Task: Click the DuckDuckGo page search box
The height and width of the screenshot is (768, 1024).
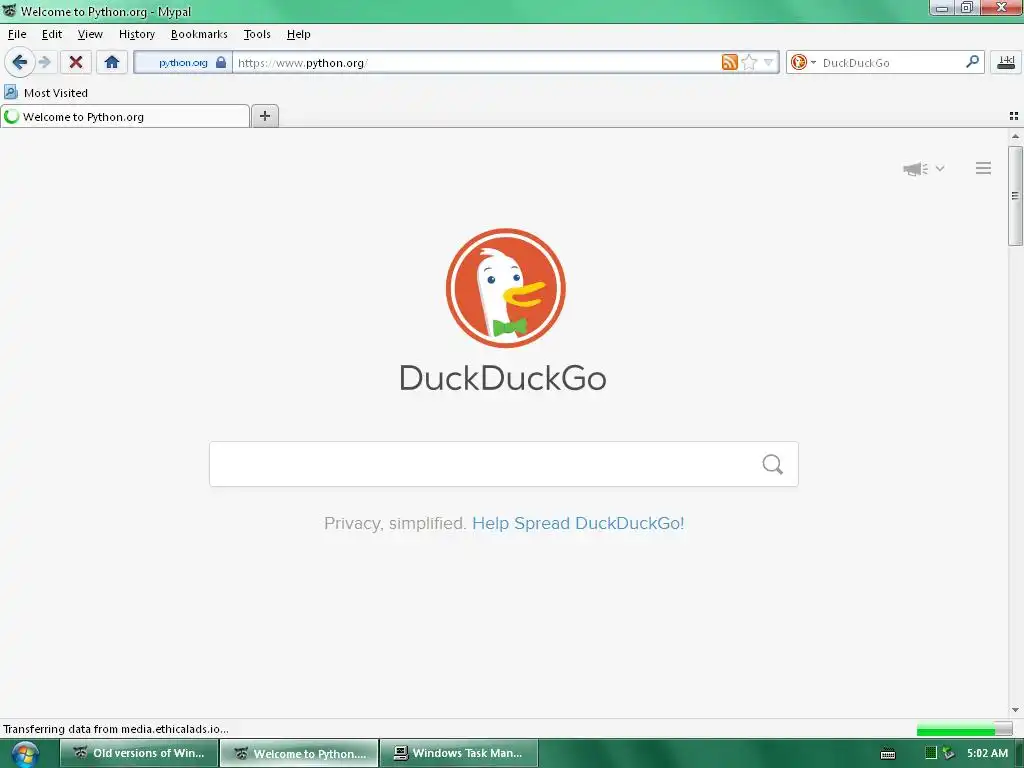Action: click(x=504, y=464)
